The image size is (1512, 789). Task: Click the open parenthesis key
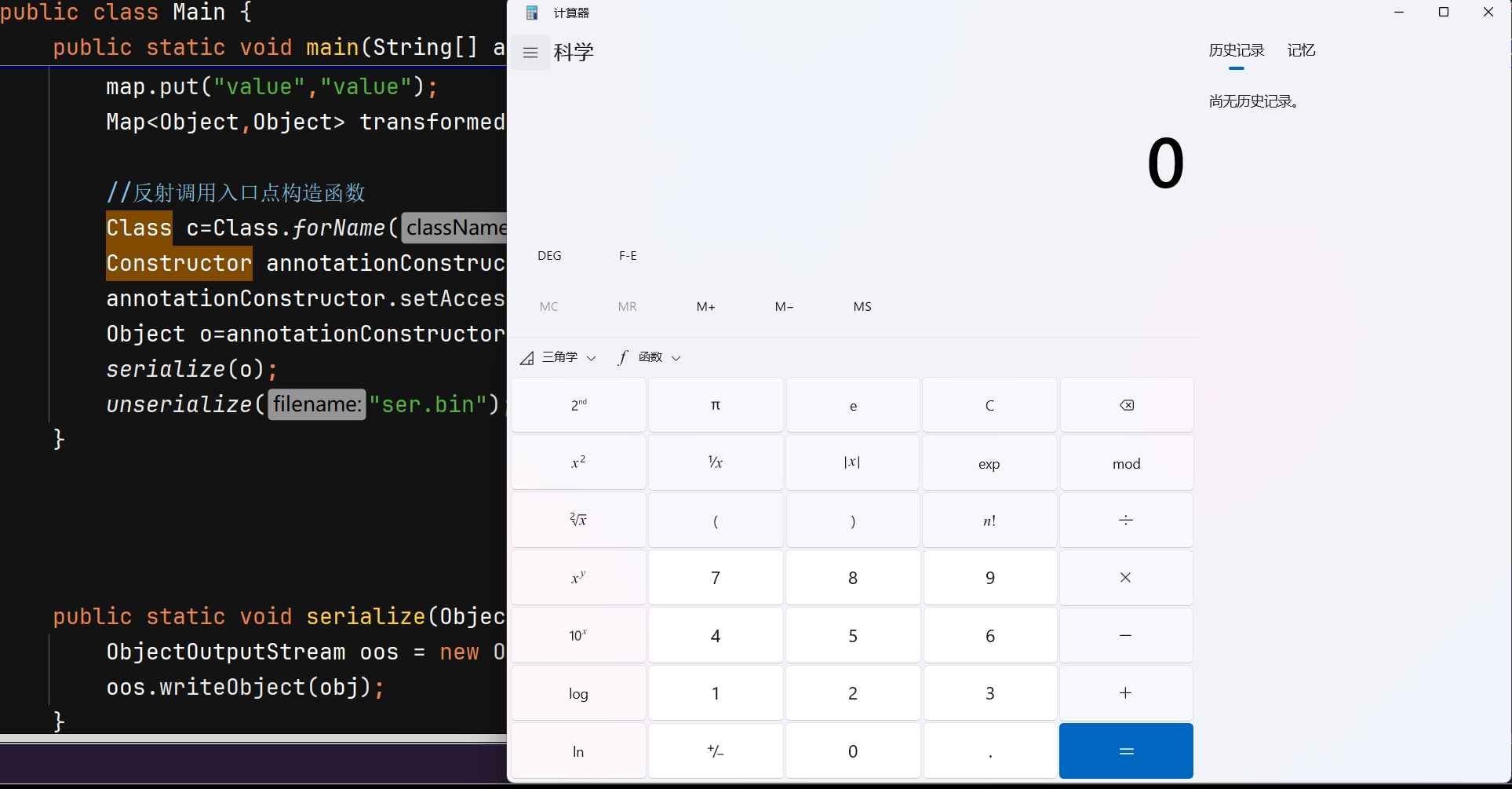[716, 521]
